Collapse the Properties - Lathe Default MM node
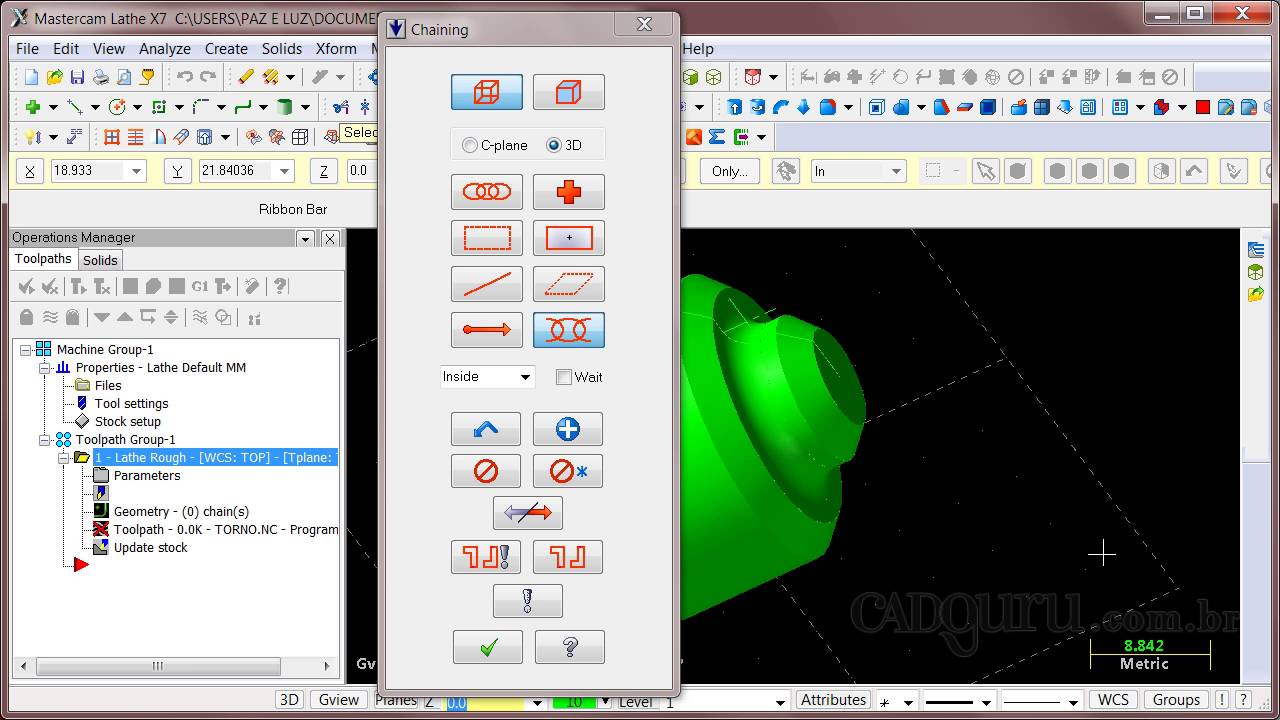This screenshot has width=1280, height=720. coord(44,367)
